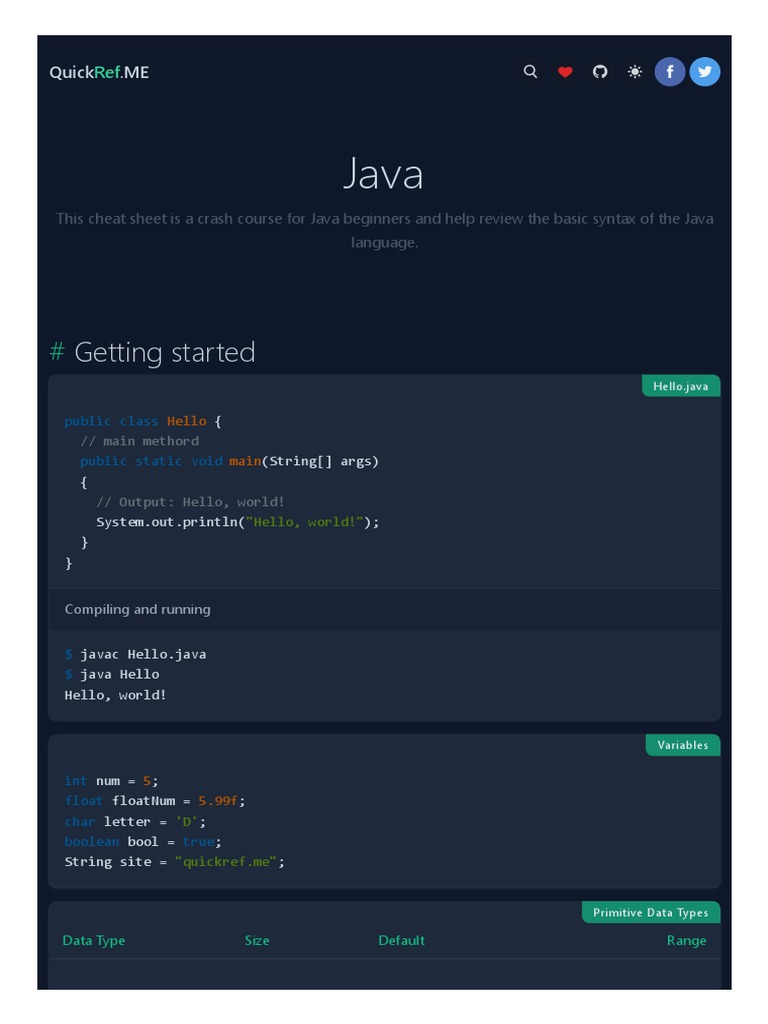Open the QuickRef.ME home logo
Screen dimensions: 768x1024
99,72
